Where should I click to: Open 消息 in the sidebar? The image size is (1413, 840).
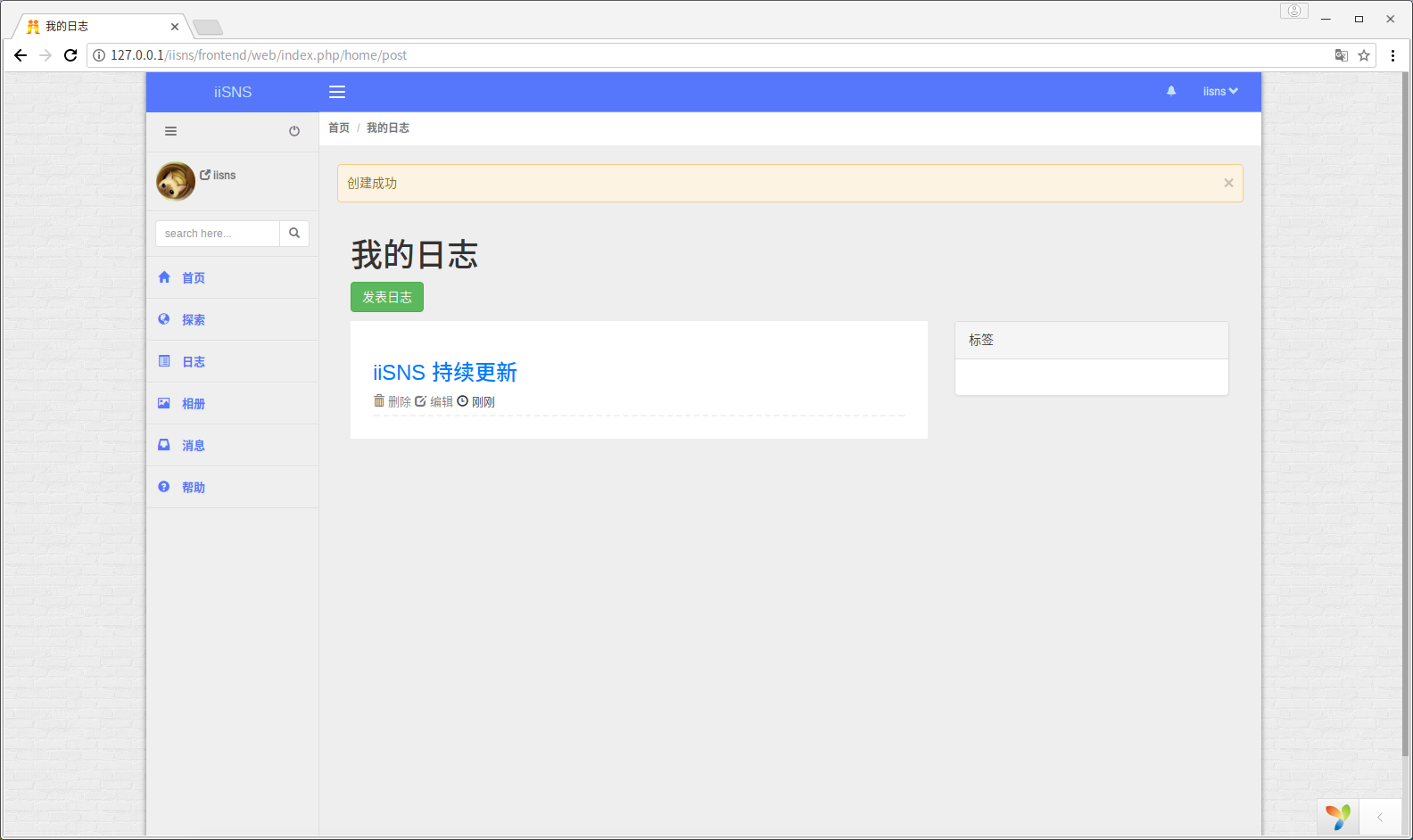coord(194,446)
